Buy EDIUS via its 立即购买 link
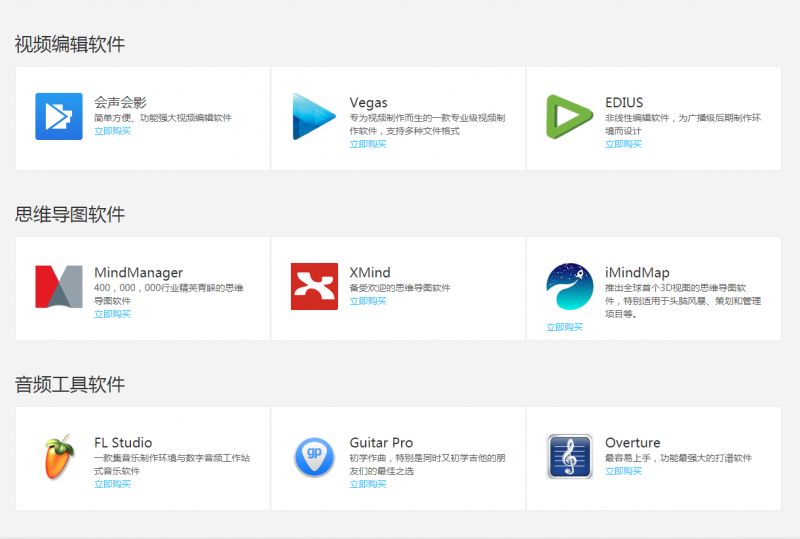The width and height of the screenshot is (800, 539). [623, 144]
